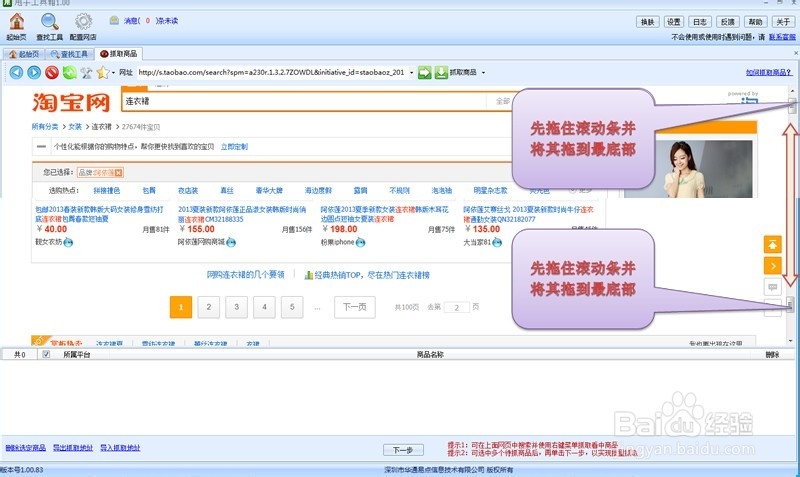Collapse personalization bar with minus icon

41,146
